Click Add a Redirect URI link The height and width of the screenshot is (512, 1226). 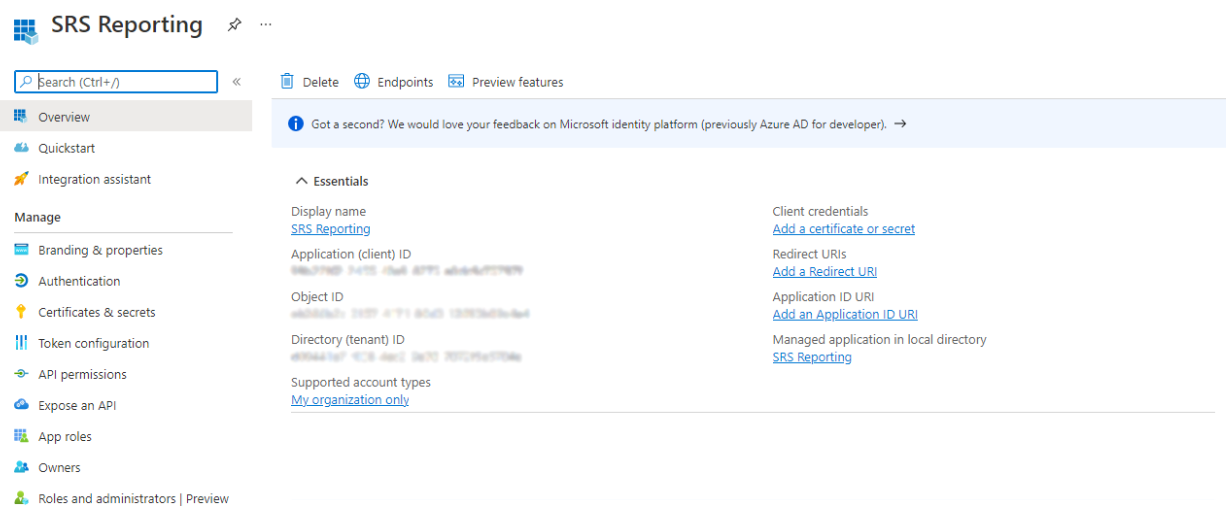click(824, 272)
